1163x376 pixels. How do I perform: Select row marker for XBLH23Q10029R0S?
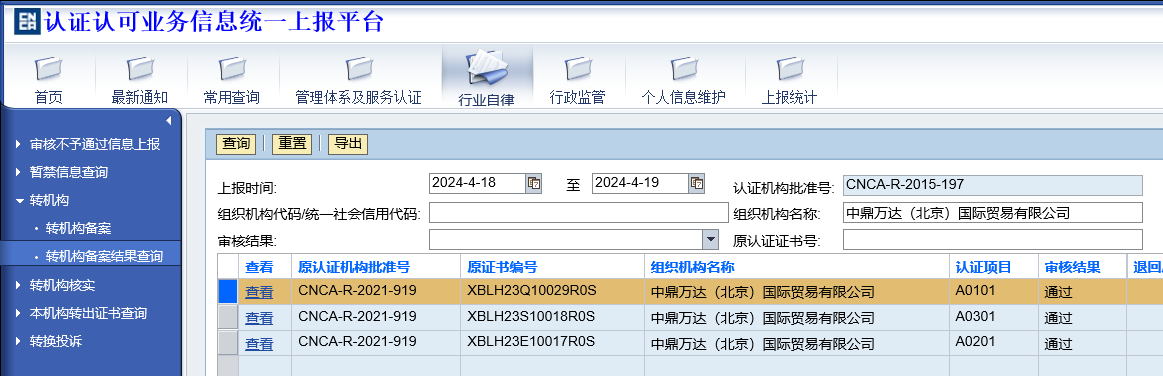pyautogui.click(x=228, y=291)
